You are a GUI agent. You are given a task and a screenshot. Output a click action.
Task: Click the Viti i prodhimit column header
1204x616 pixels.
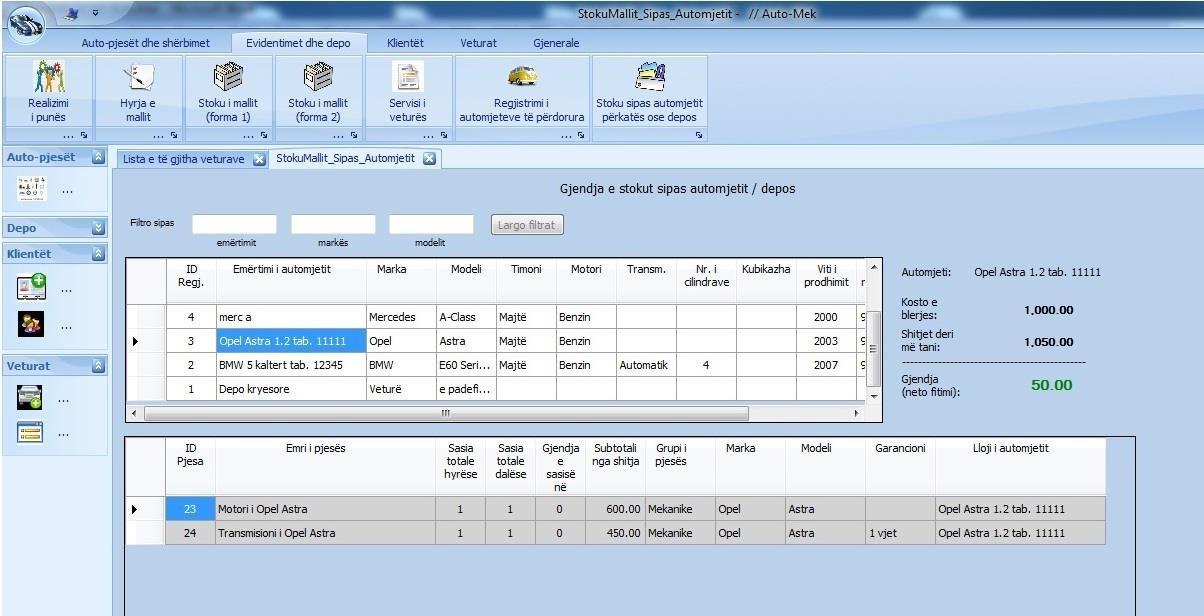tap(826, 281)
